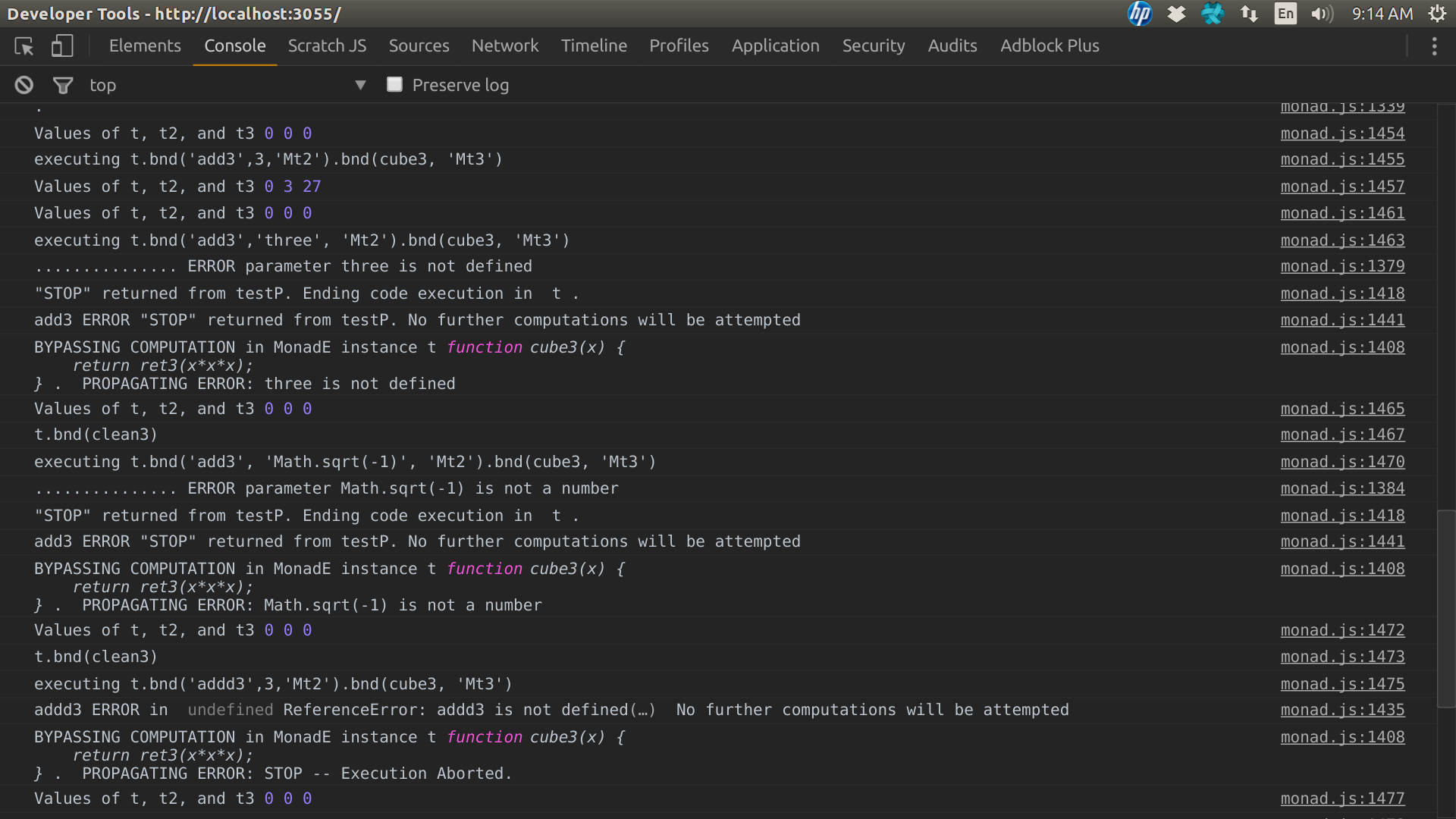Viewport: 1456px width, 819px height.
Task: Enable the Preserve log checkbox
Action: coord(394,85)
